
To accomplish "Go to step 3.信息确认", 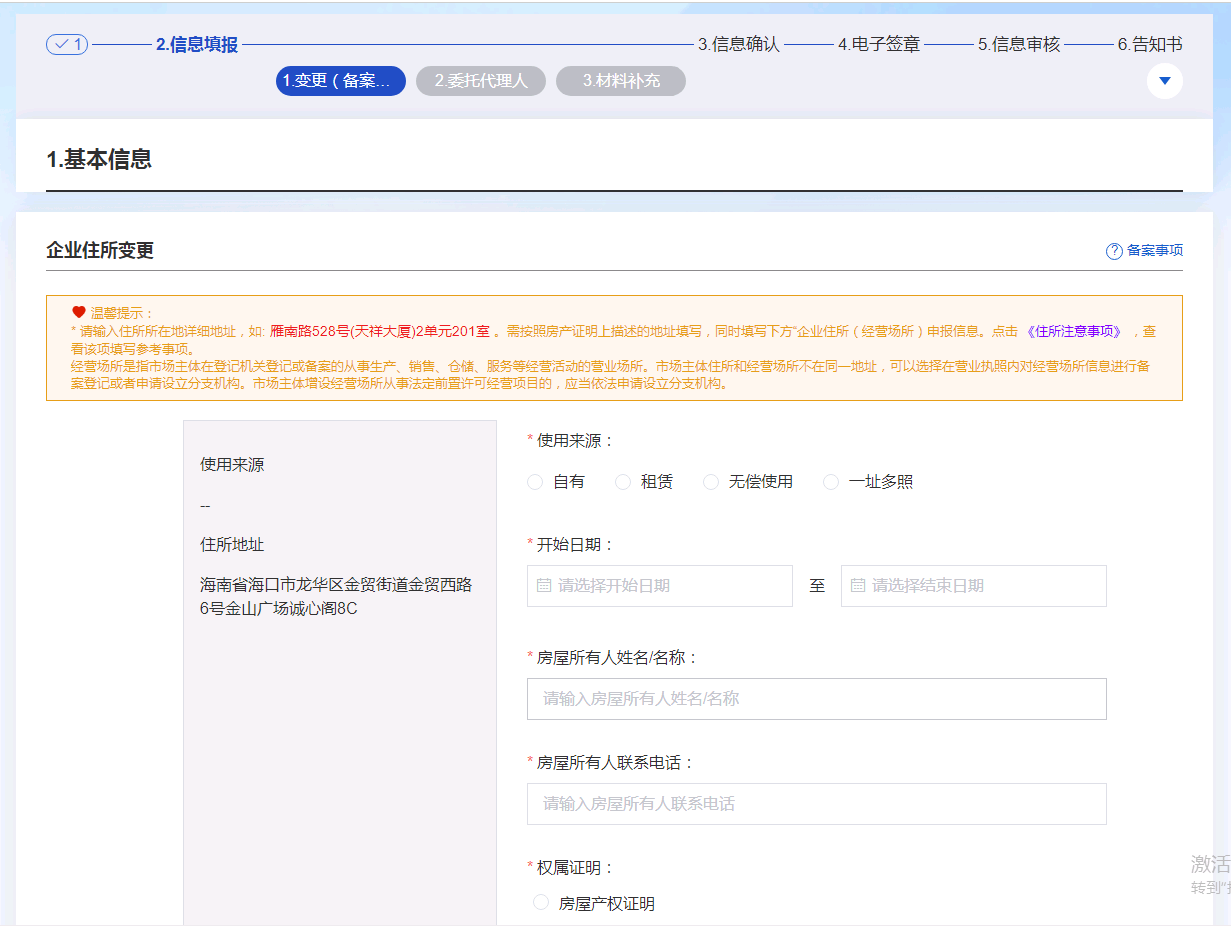I will coord(739,45).
